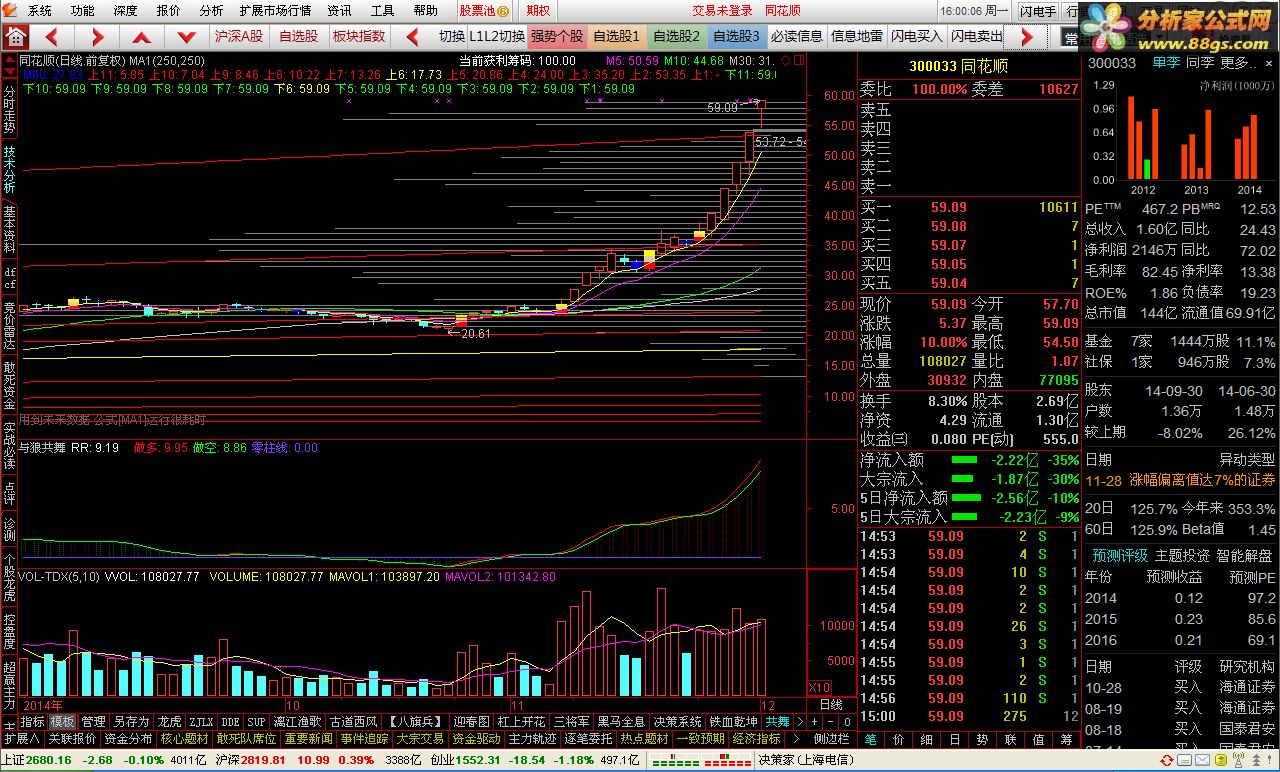Viewport: 1280px width, 772px height.
Task: Open the 分析 menu
Action: (x=211, y=11)
